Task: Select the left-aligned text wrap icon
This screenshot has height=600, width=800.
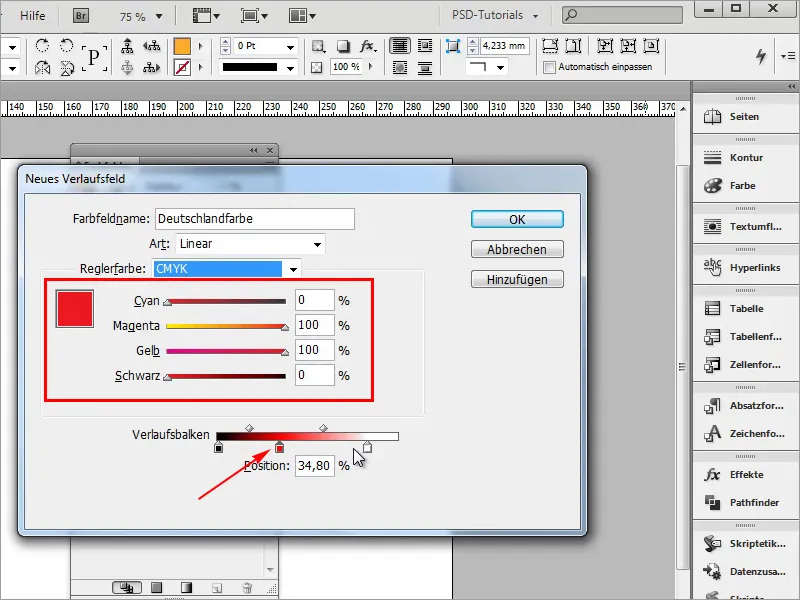Action: tap(398, 46)
